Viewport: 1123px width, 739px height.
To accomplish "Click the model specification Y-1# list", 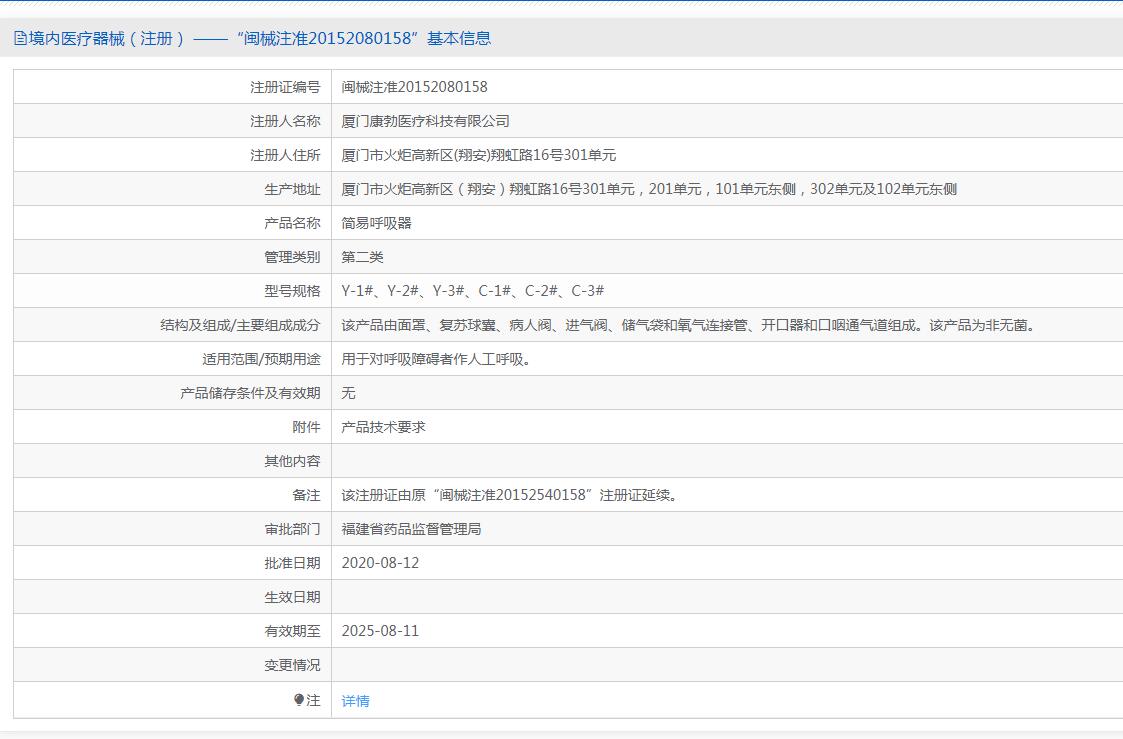I will point(472,291).
